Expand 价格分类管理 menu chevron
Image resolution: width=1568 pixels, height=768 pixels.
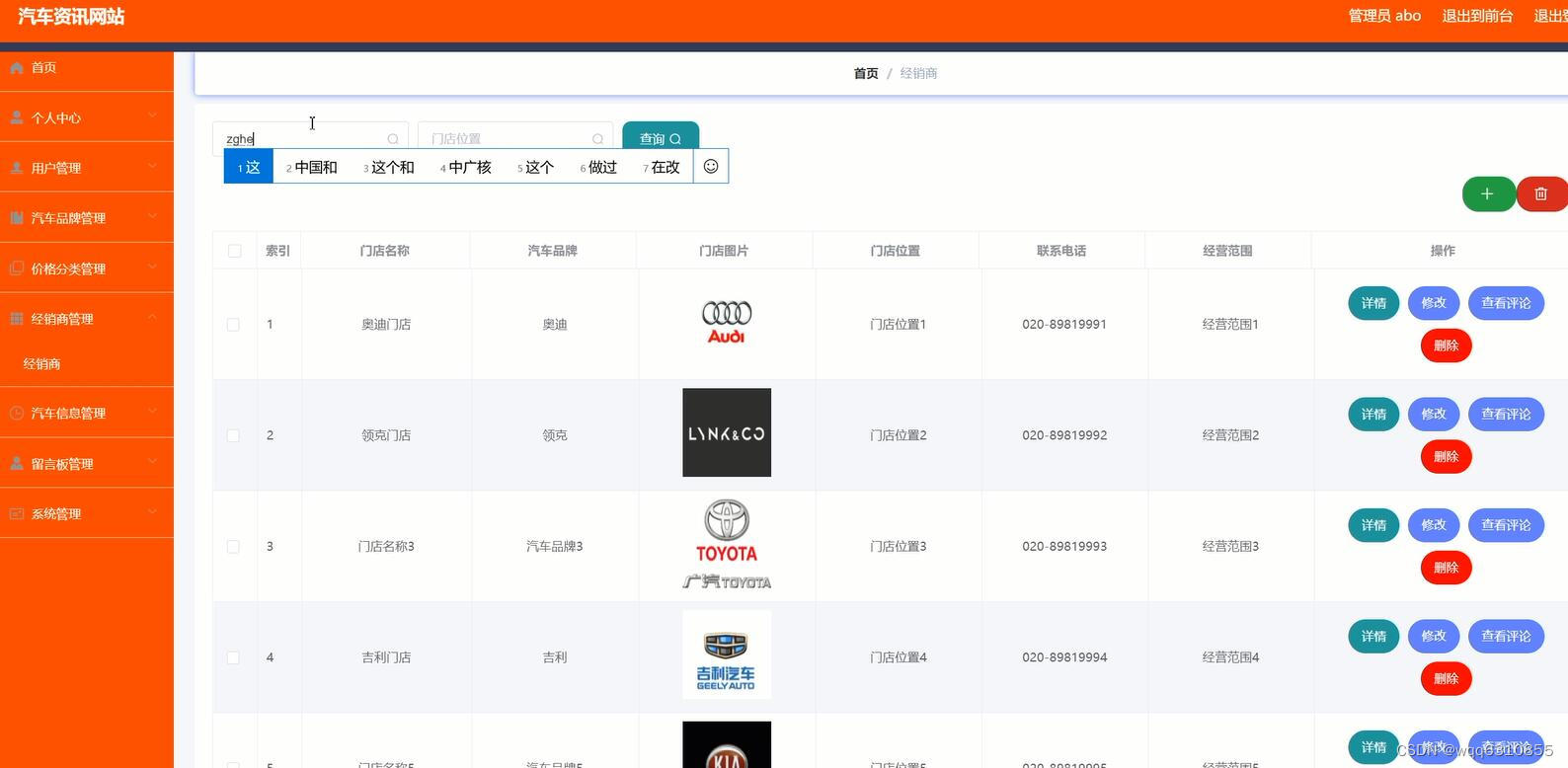coord(152,267)
